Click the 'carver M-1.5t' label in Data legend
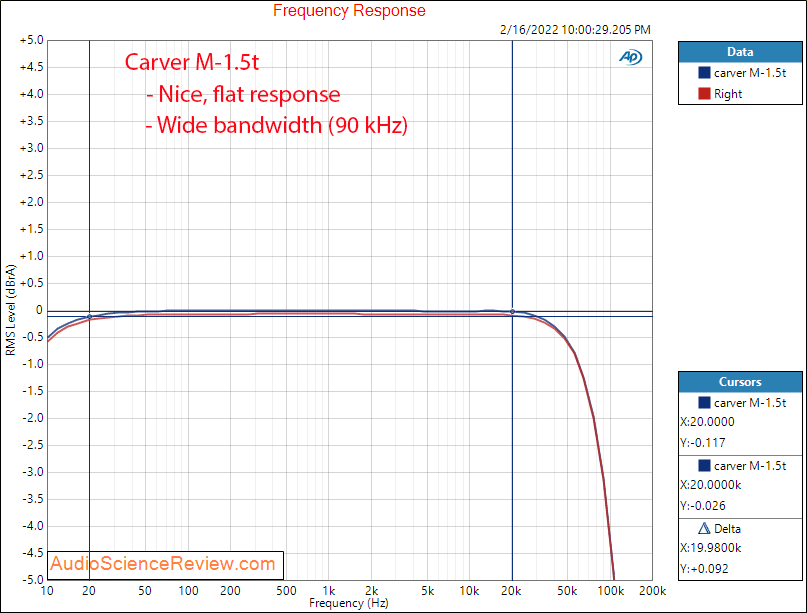This screenshot has height=613, width=807. click(750, 73)
